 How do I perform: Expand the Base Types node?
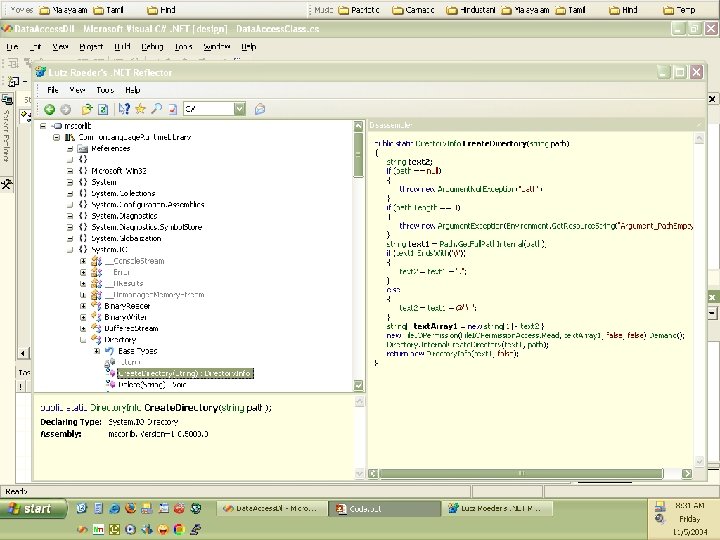97,351
